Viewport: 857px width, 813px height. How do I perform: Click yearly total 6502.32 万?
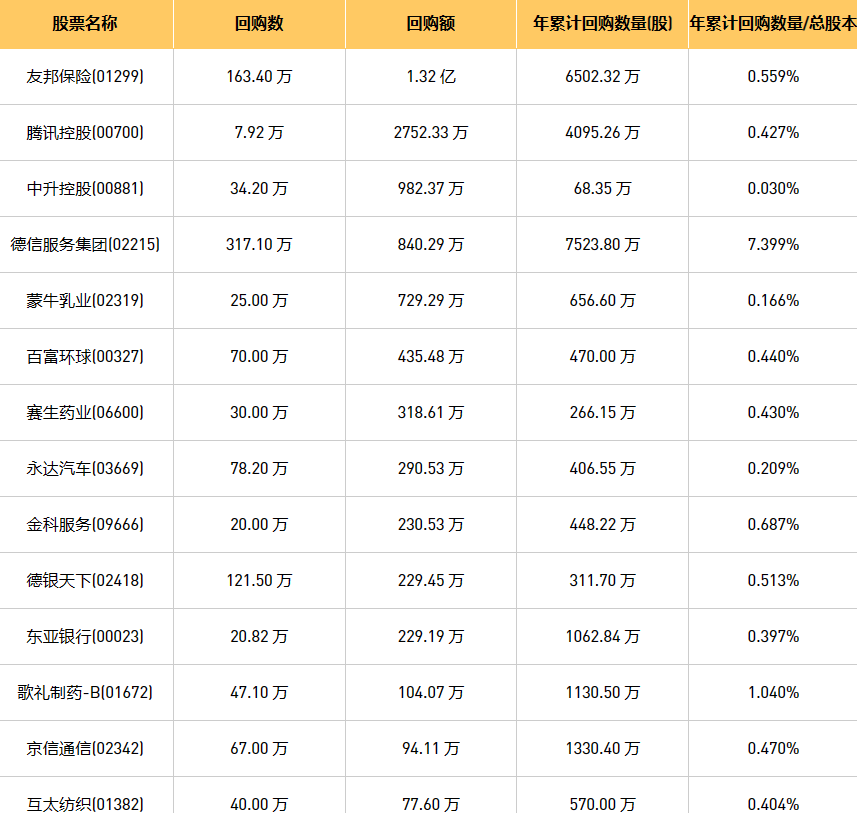coord(602,77)
